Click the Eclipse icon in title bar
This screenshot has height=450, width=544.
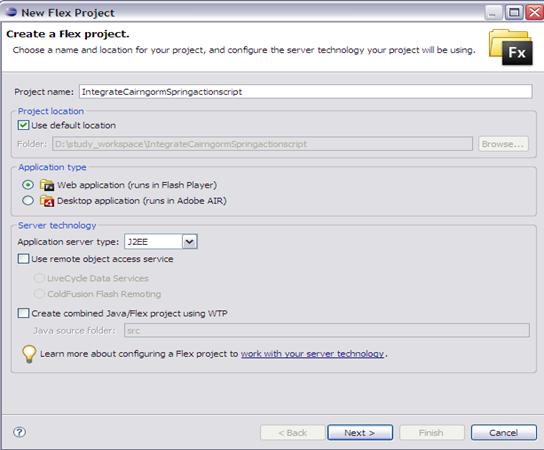click(x=11, y=12)
